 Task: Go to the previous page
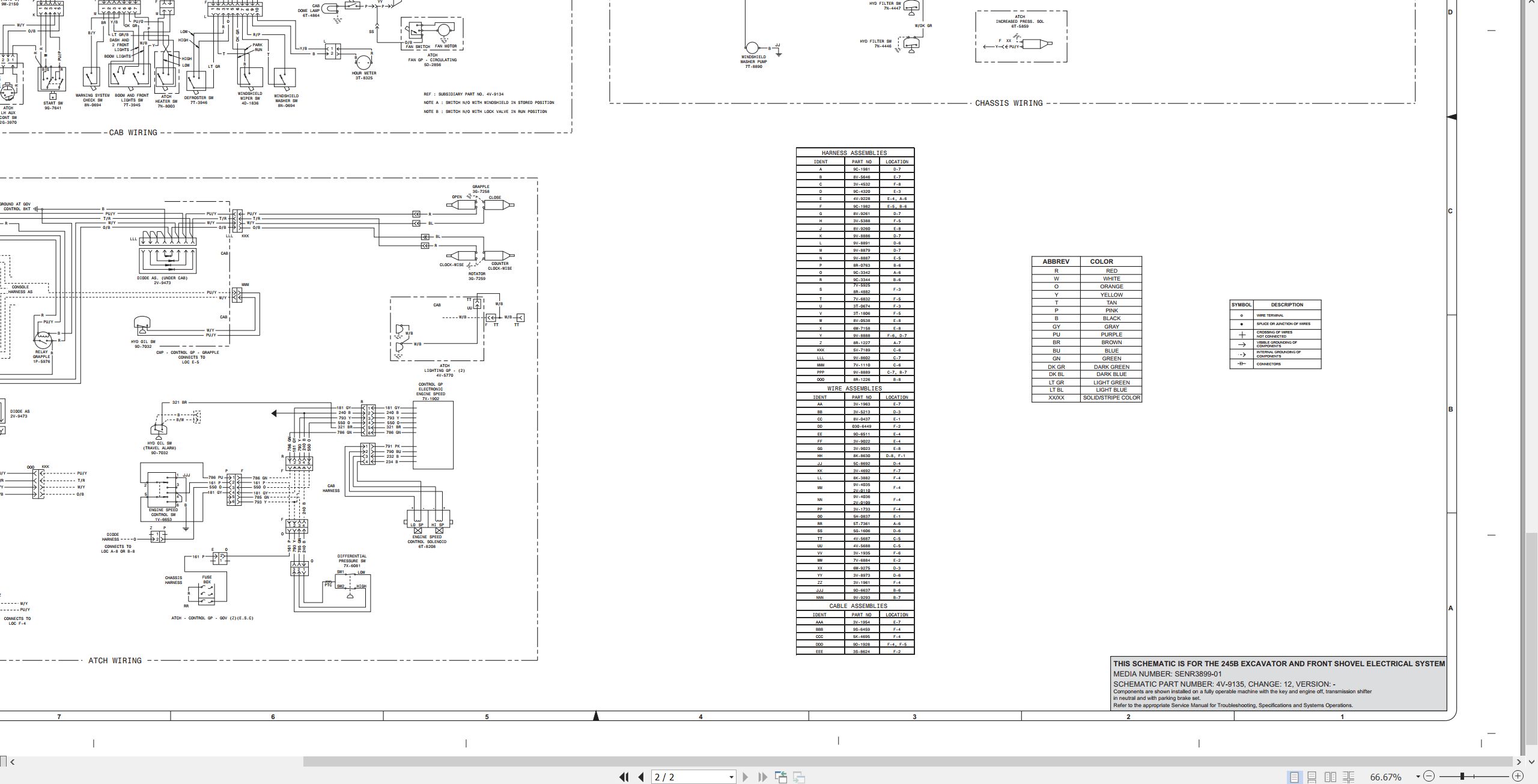(641, 777)
